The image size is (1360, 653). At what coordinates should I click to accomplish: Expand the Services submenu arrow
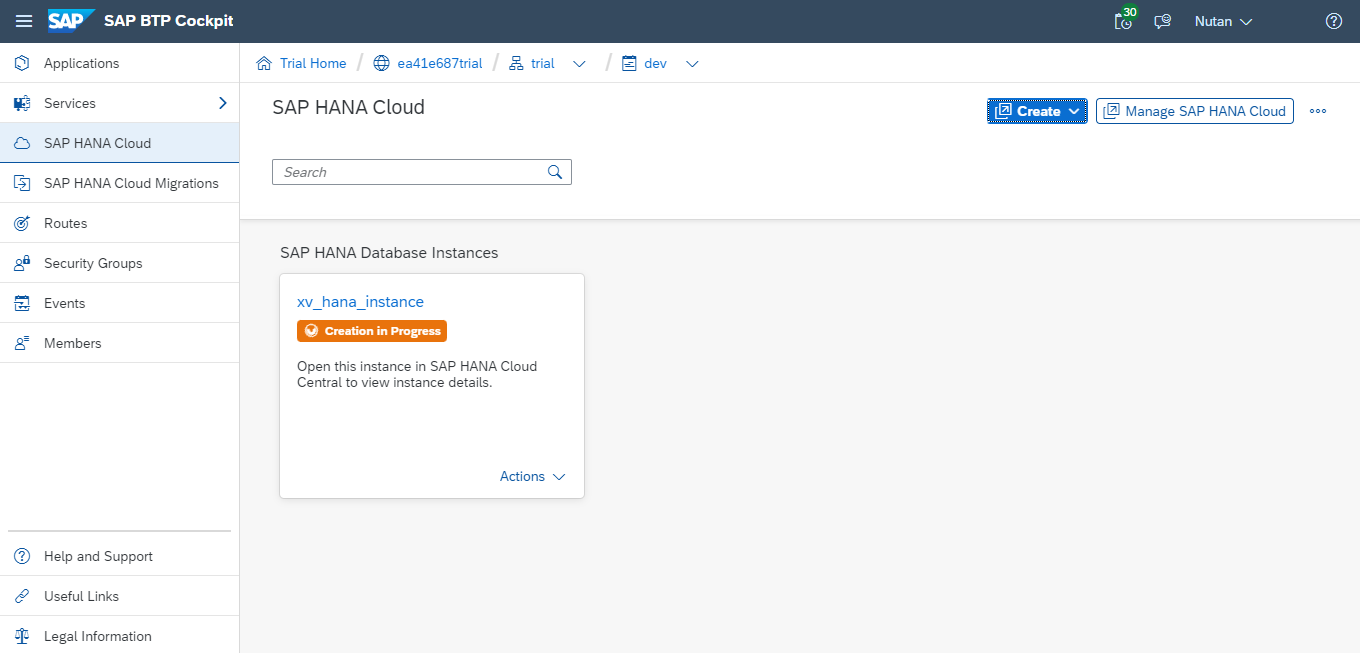[222, 103]
